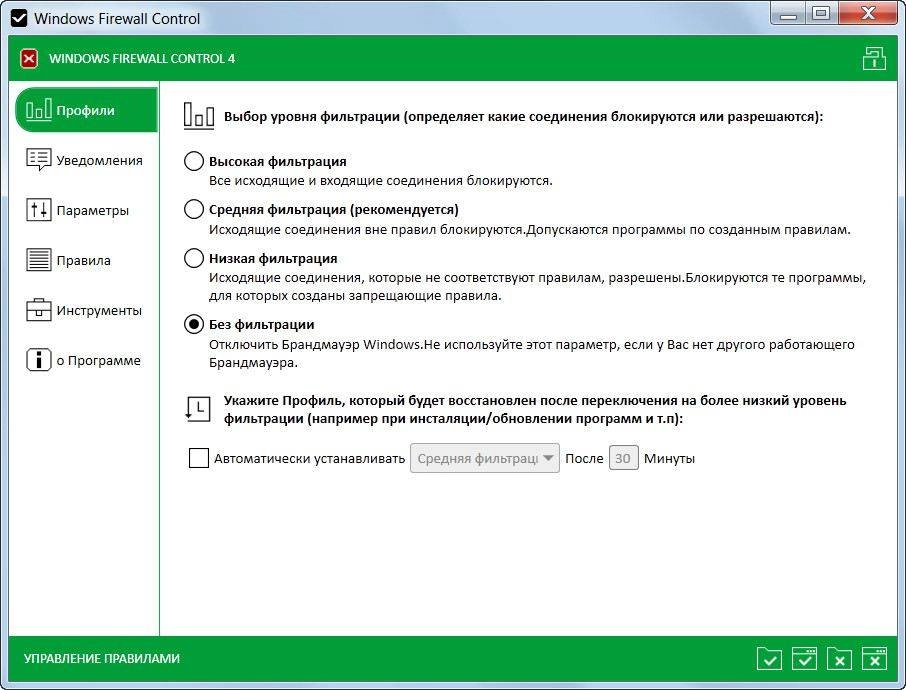This screenshot has height=690, width=906.
Task: Switch to the Правила section
Action: 68,260
